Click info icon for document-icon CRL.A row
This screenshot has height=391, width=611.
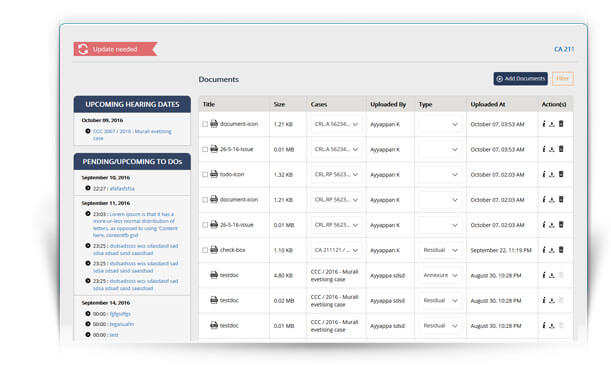pos(544,124)
